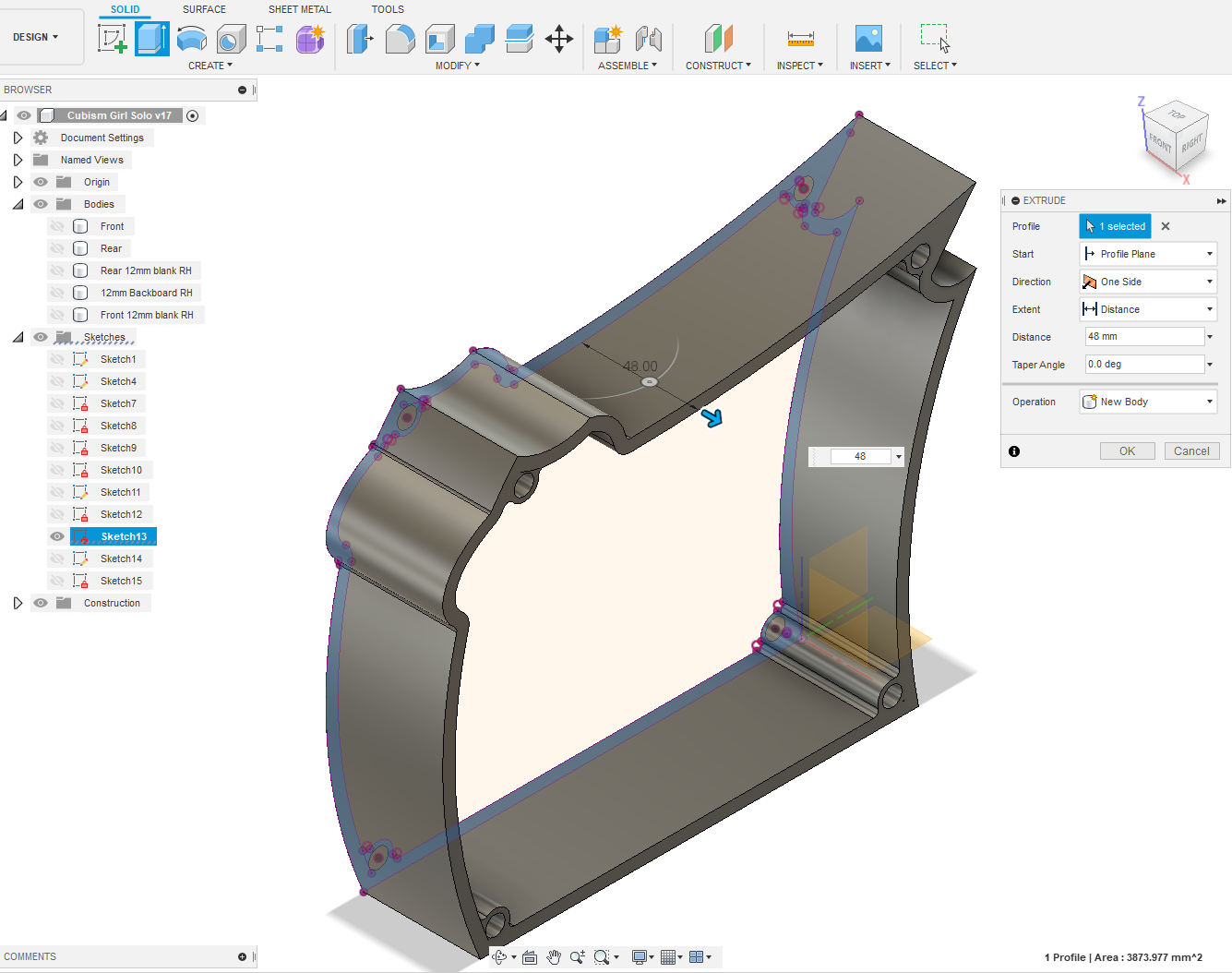Activate Cubism Girl Solo v17 radio button
Screen dimensions: 1232x973
[193, 115]
